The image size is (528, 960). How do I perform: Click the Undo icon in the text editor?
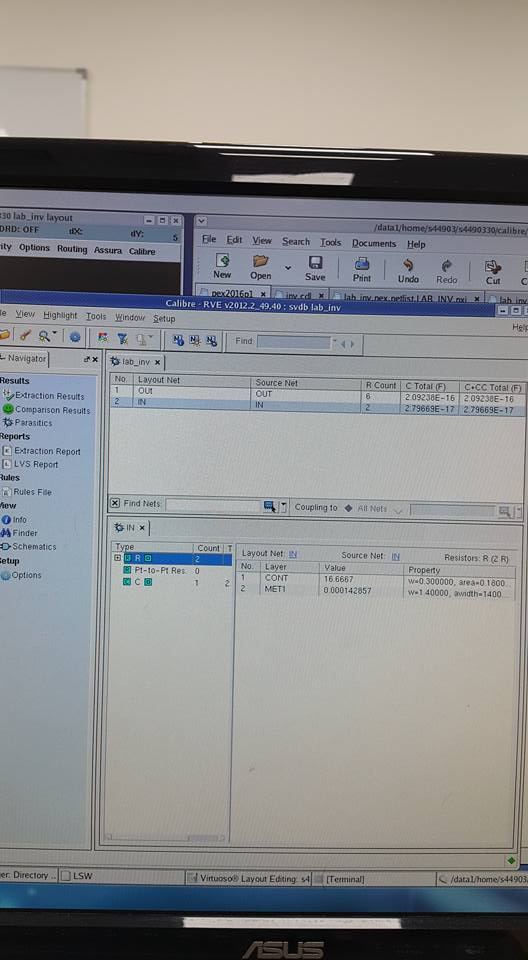(408, 265)
